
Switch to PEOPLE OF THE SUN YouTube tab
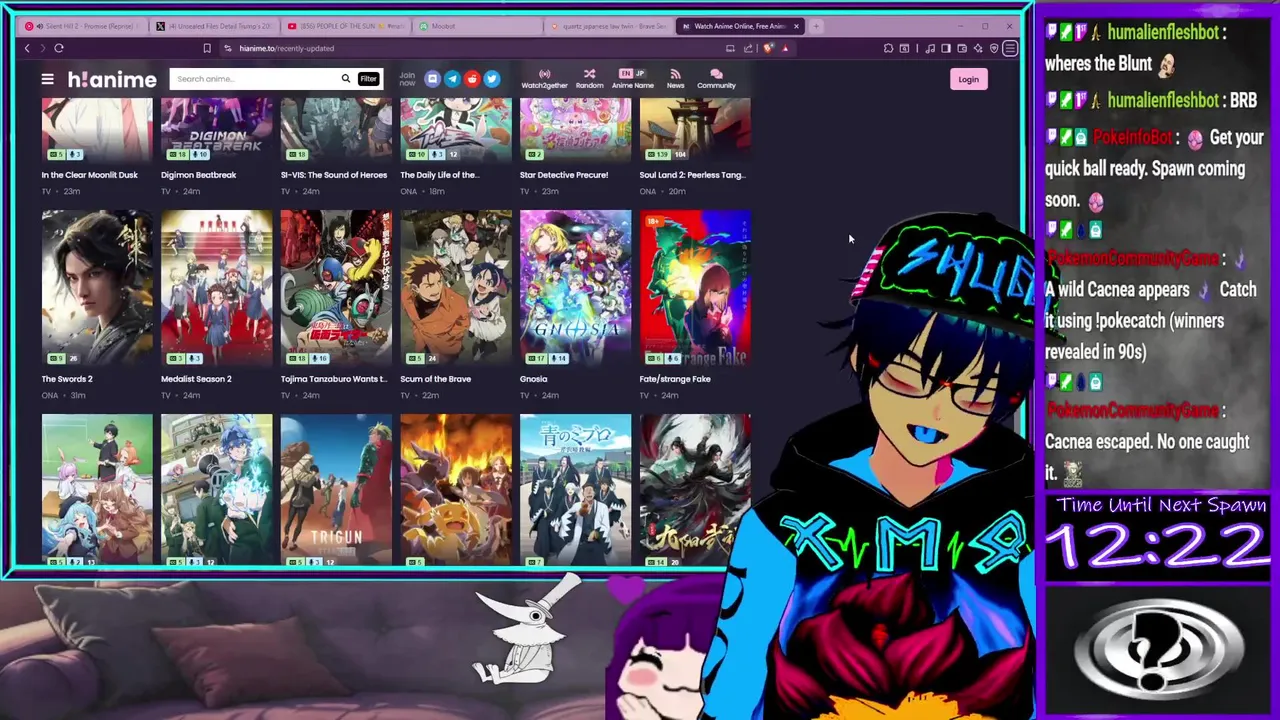pyautogui.click(x=345, y=26)
